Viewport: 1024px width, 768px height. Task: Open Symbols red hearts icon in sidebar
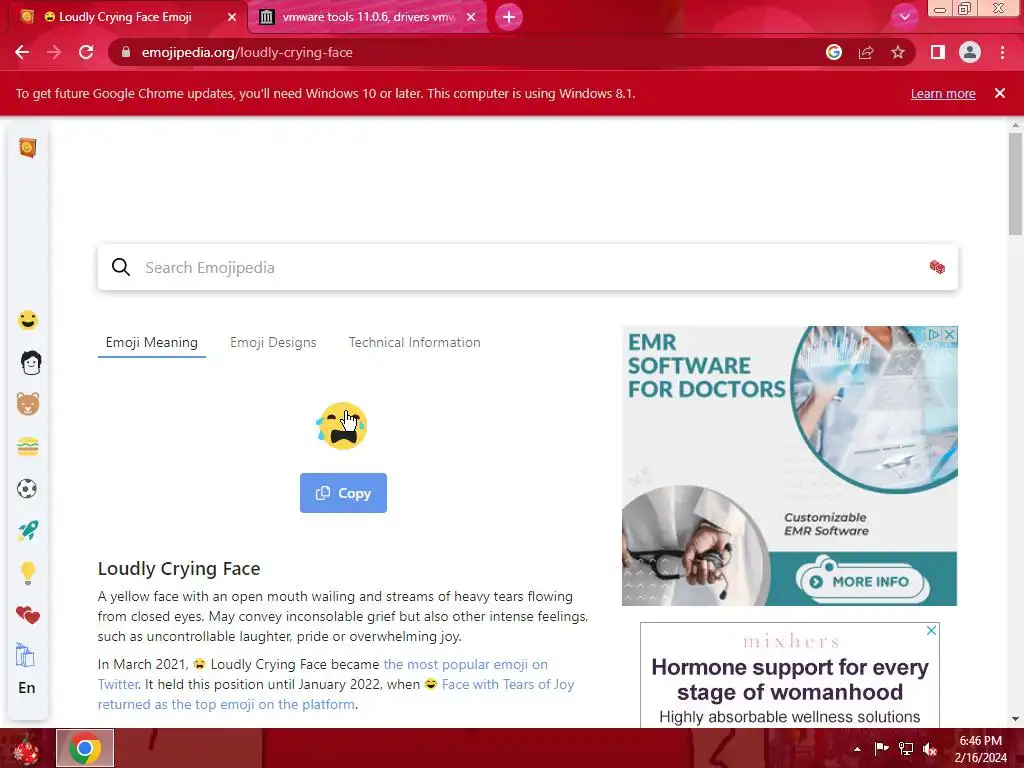pyautogui.click(x=27, y=615)
